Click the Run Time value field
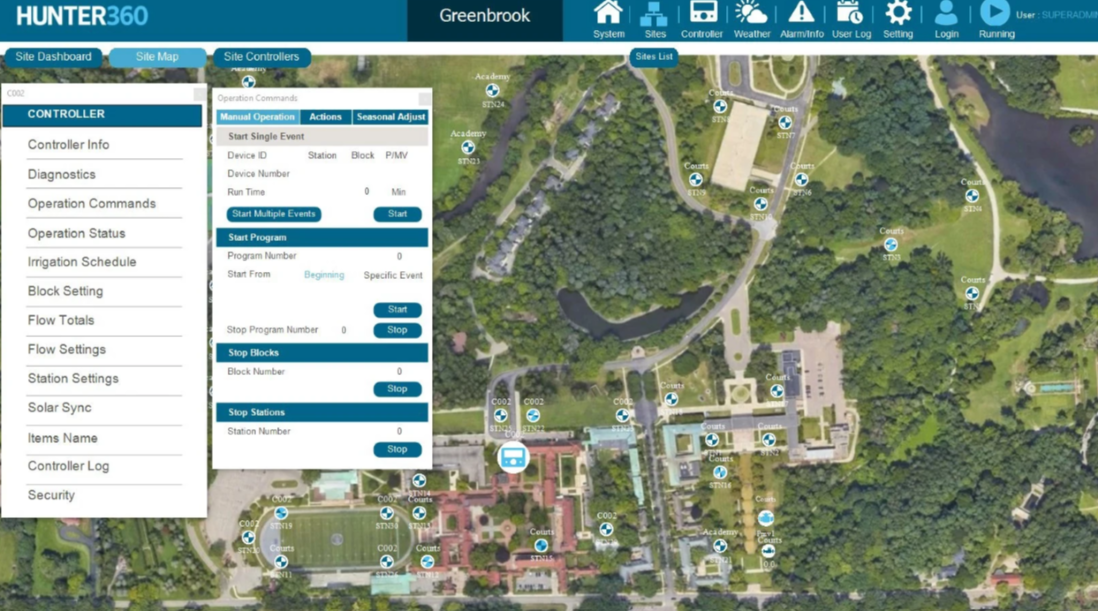 [x=366, y=192]
